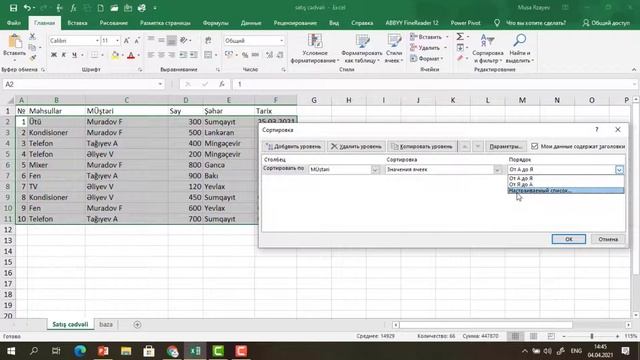Click 'Удалить уровень' button in Sort dialog
The width and height of the screenshot is (640, 360).
point(356,146)
